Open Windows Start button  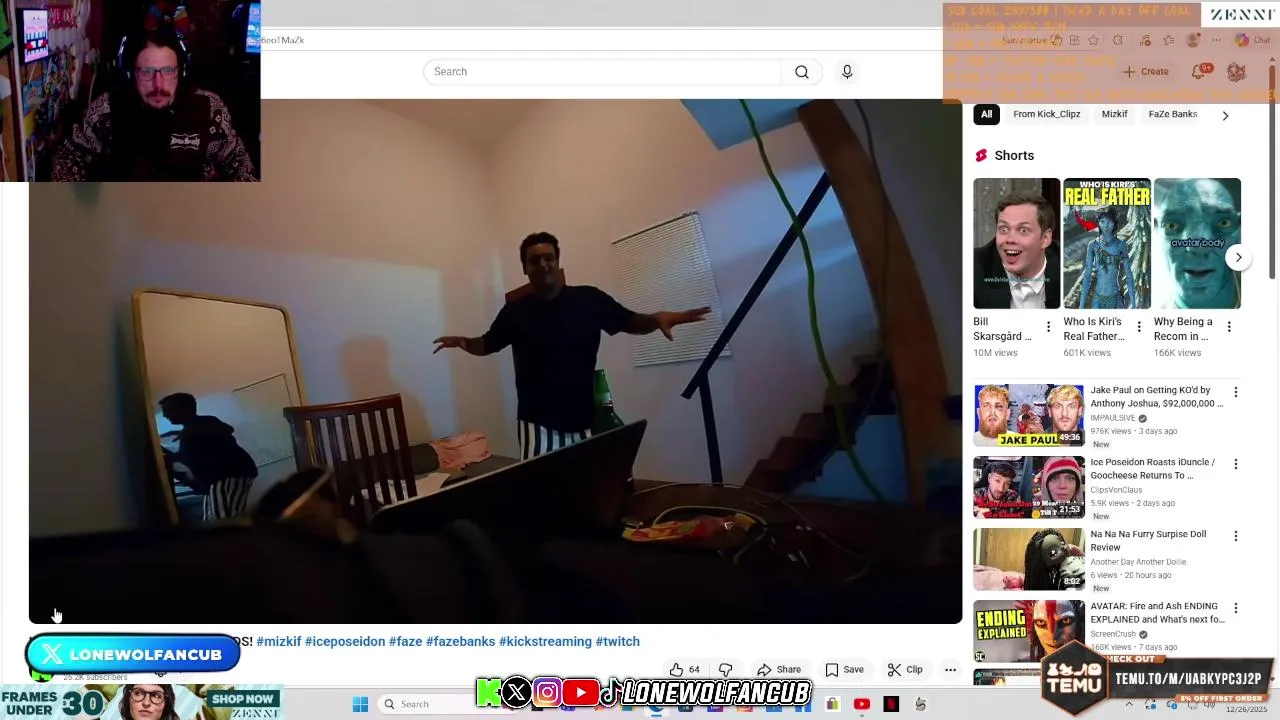click(361, 704)
